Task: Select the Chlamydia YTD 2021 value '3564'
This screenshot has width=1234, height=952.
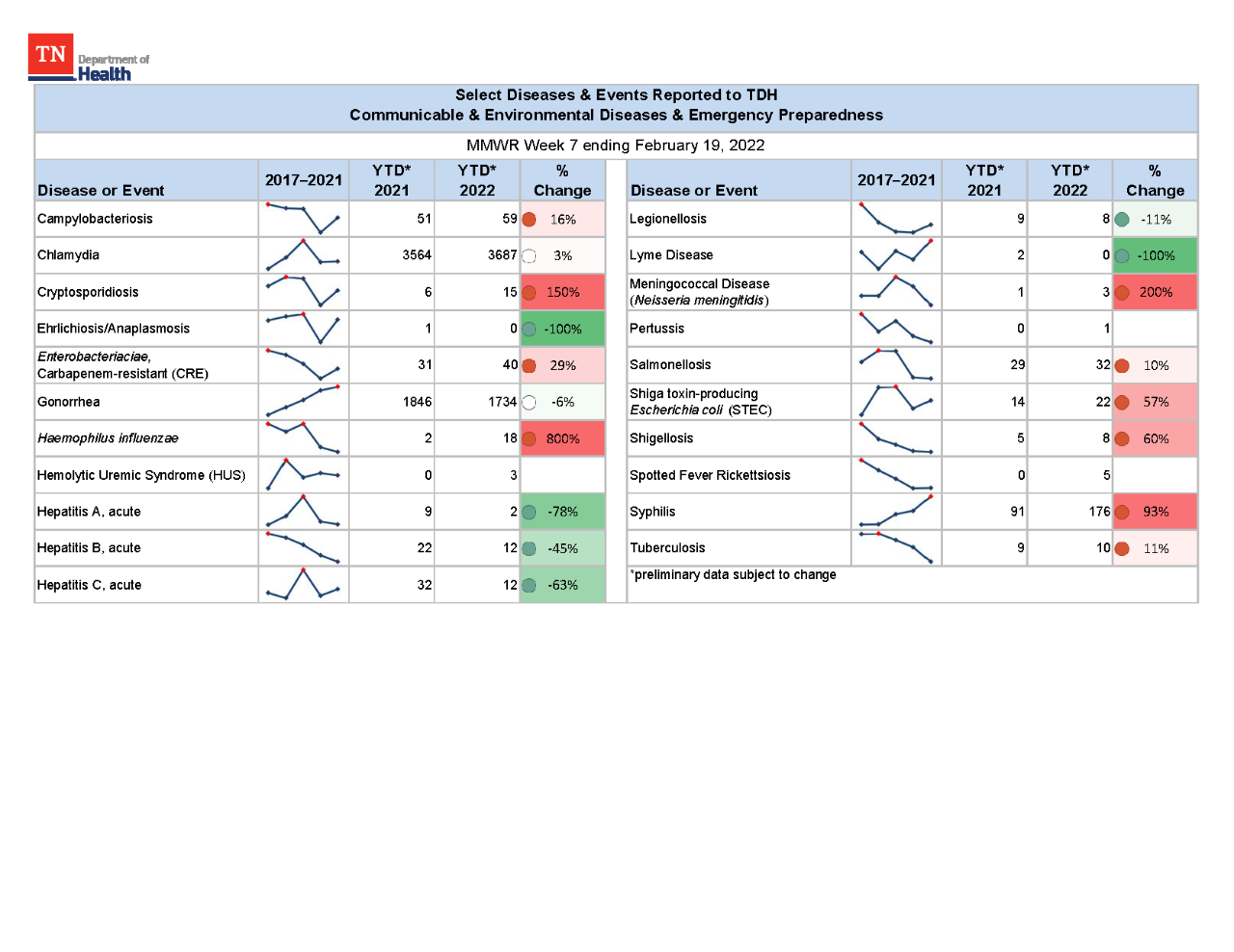Action: coord(416,255)
